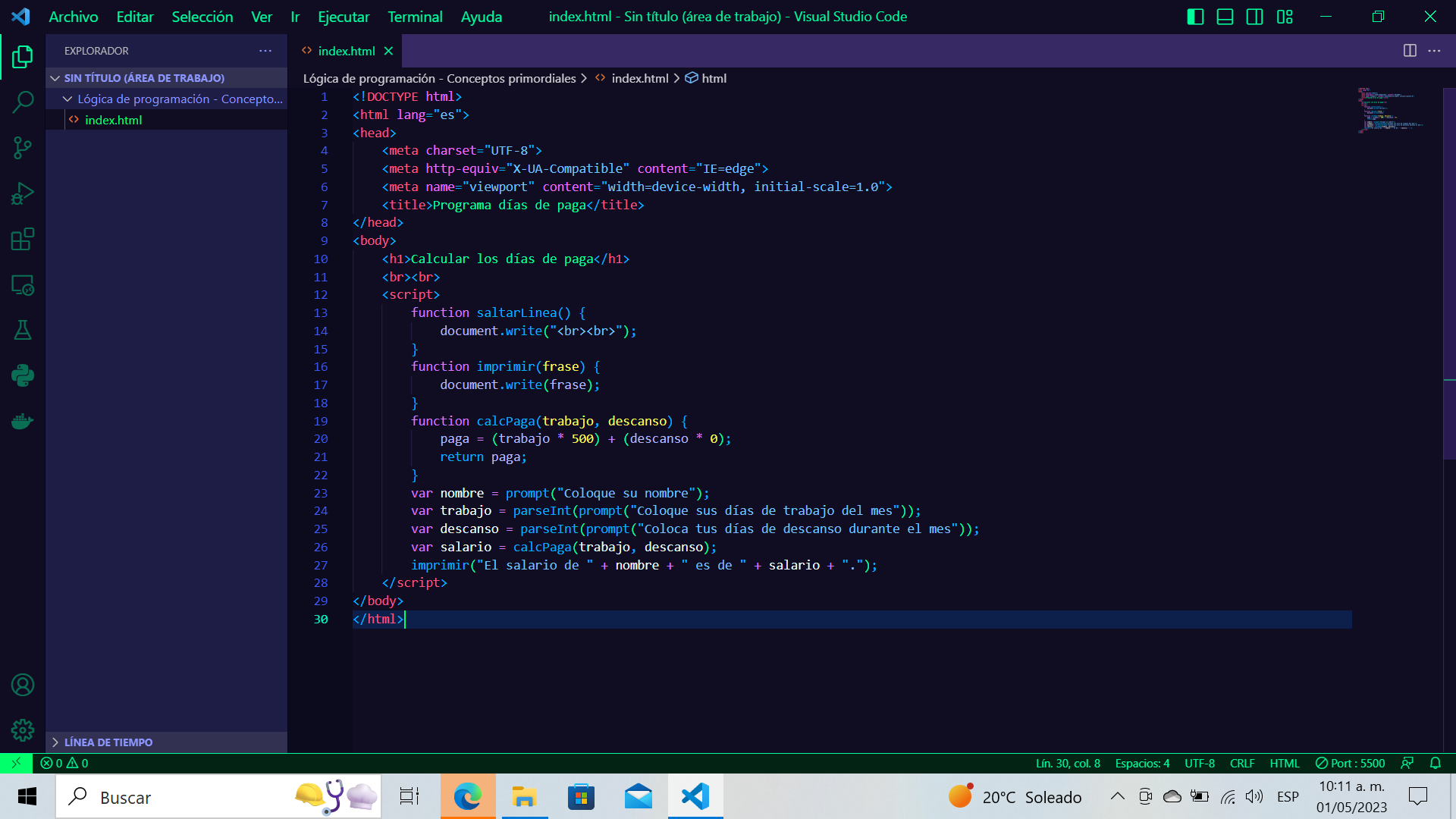1456x819 pixels.
Task: Click Lín. 30, col. 8 go-to-line status
Action: pyautogui.click(x=1068, y=763)
